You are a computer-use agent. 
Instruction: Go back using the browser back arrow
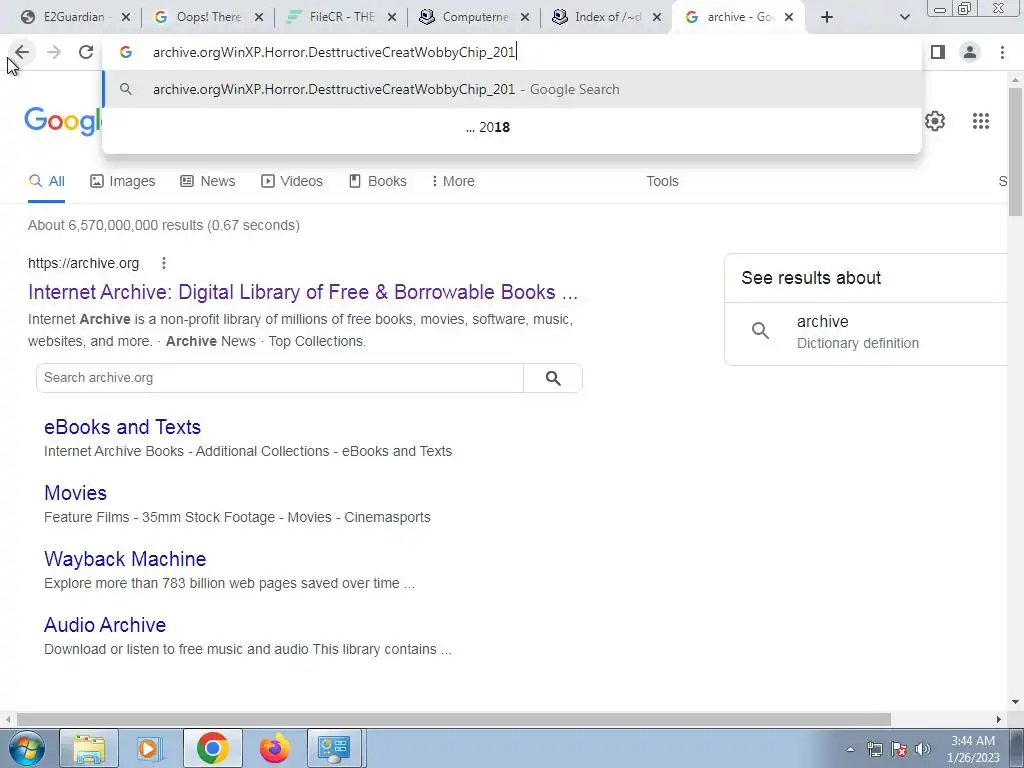point(22,52)
